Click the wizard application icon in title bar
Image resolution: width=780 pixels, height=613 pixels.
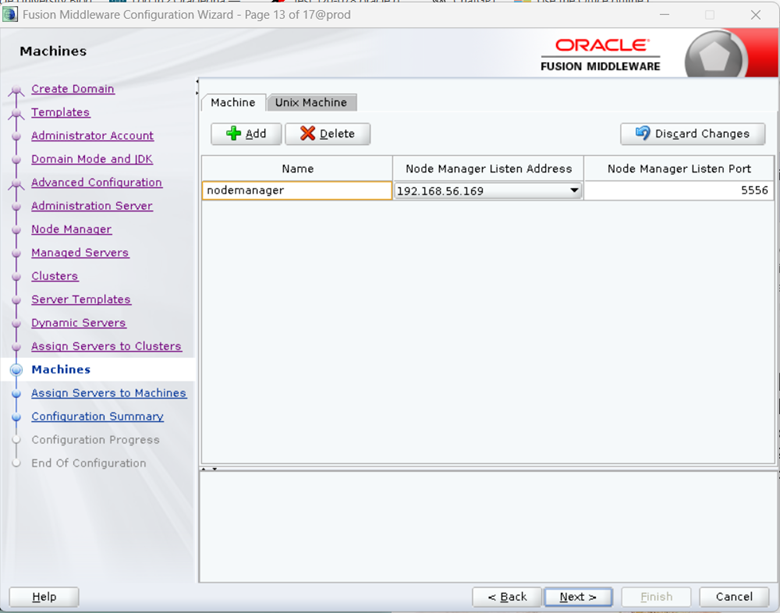tap(10, 14)
